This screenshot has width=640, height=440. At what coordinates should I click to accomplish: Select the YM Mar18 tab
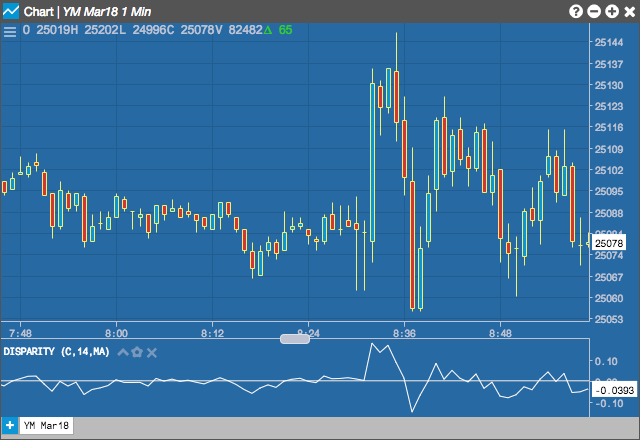point(46,425)
